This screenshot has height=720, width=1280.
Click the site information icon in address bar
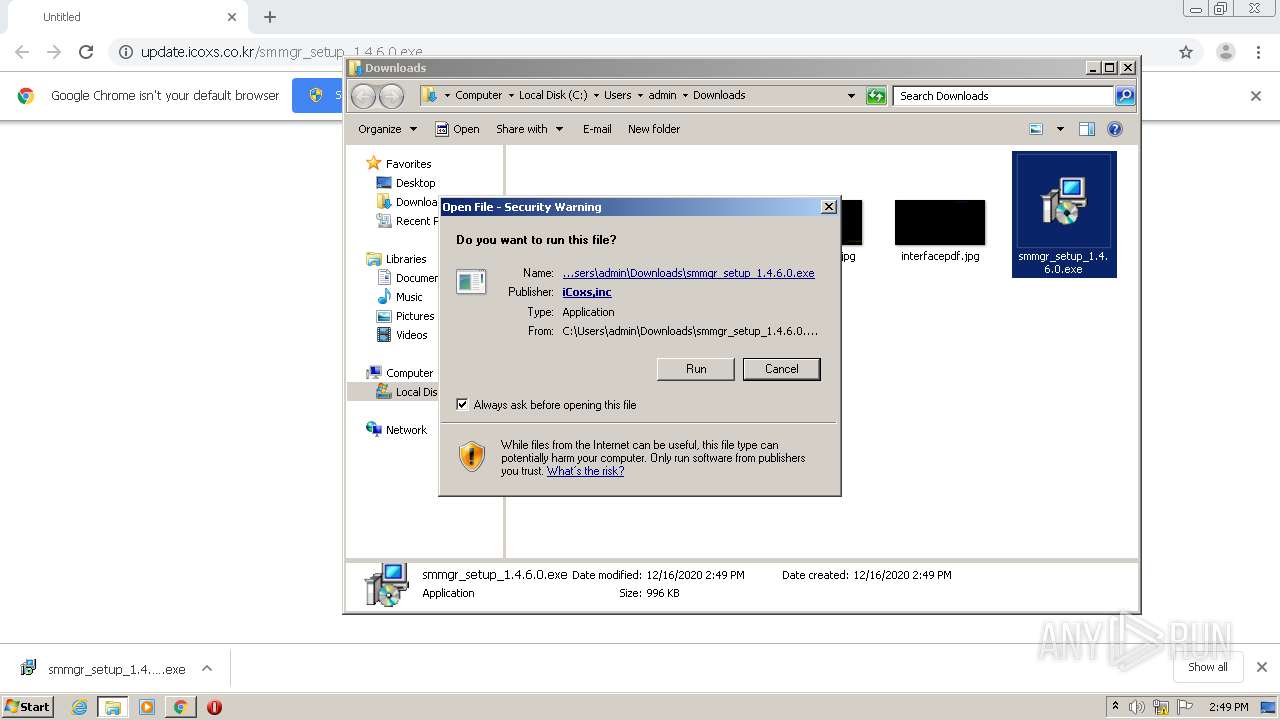pyautogui.click(x=125, y=52)
